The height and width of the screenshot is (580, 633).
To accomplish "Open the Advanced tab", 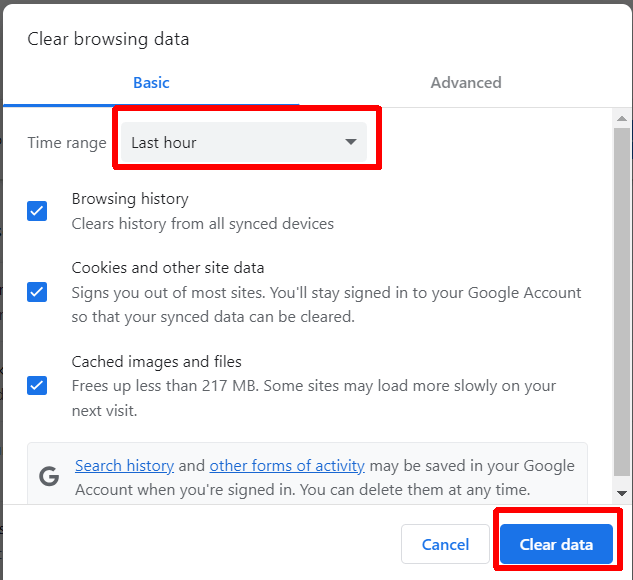I will click(x=466, y=83).
